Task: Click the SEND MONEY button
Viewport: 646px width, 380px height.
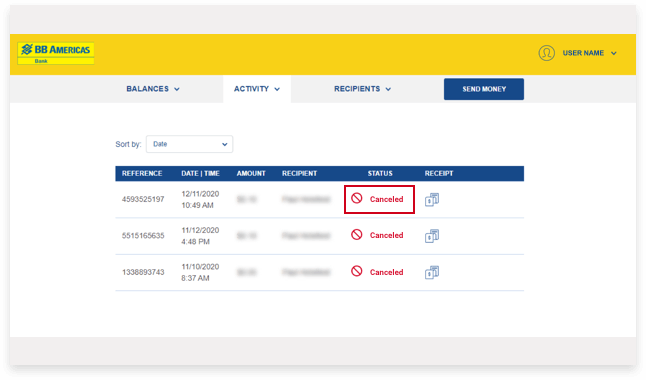Action: (484, 89)
